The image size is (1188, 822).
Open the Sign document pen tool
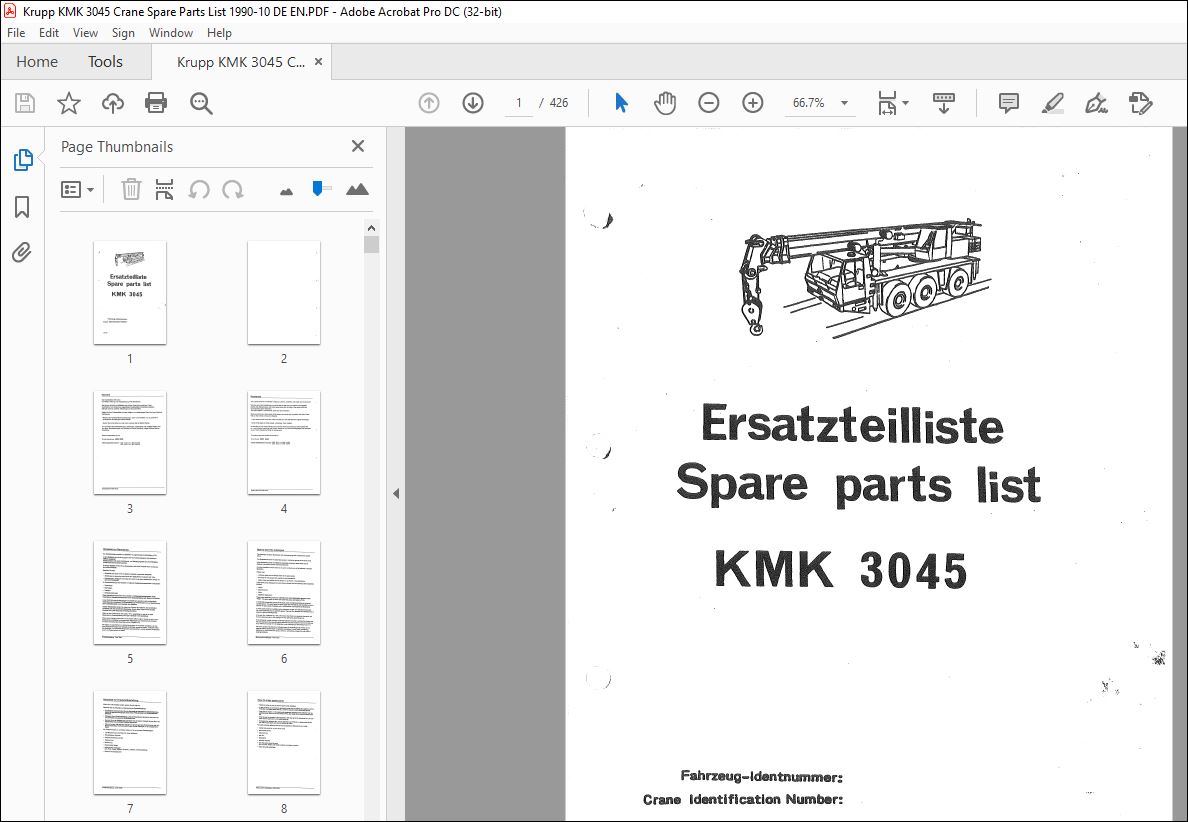pos(1096,103)
